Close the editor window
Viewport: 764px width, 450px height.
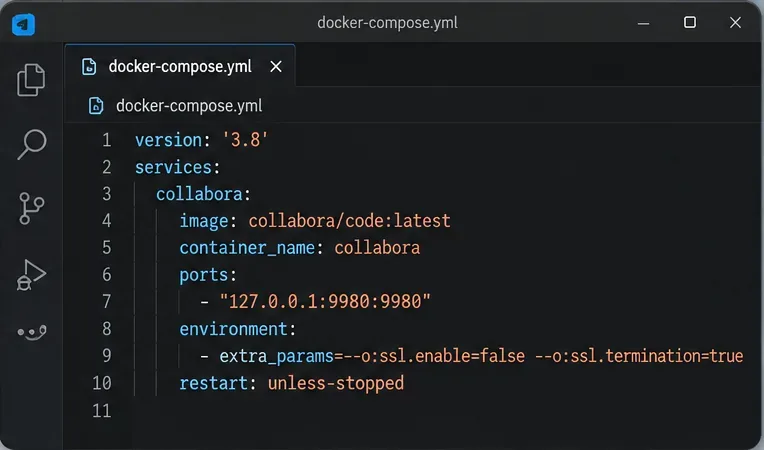pyautogui.click(x=735, y=22)
